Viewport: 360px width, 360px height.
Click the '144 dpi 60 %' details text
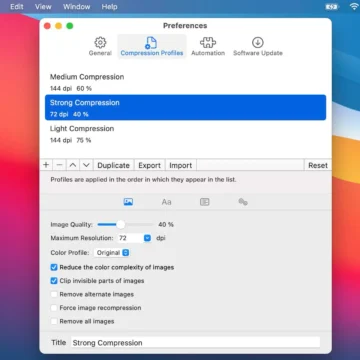pyautogui.click(x=71, y=88)
